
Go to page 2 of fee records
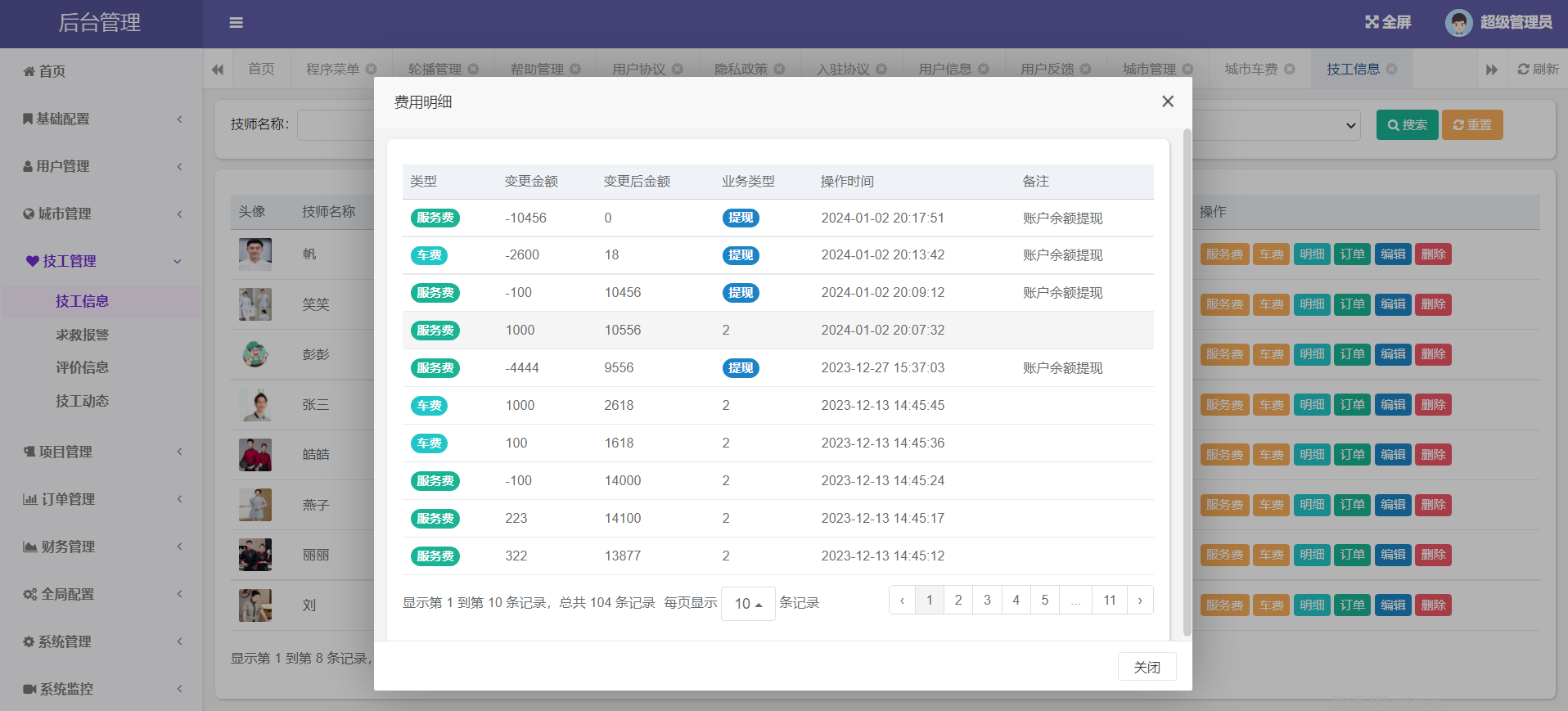pyautogui.click(x=958, y=600)
